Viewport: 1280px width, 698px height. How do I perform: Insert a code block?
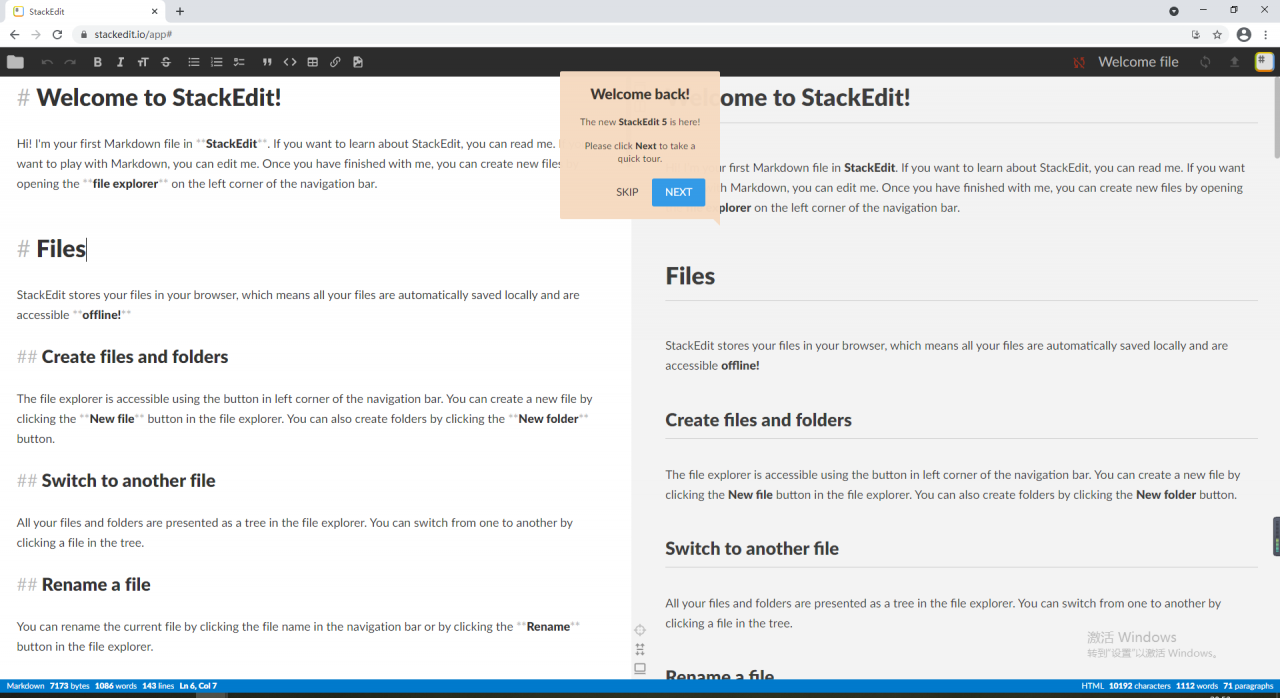290,62
